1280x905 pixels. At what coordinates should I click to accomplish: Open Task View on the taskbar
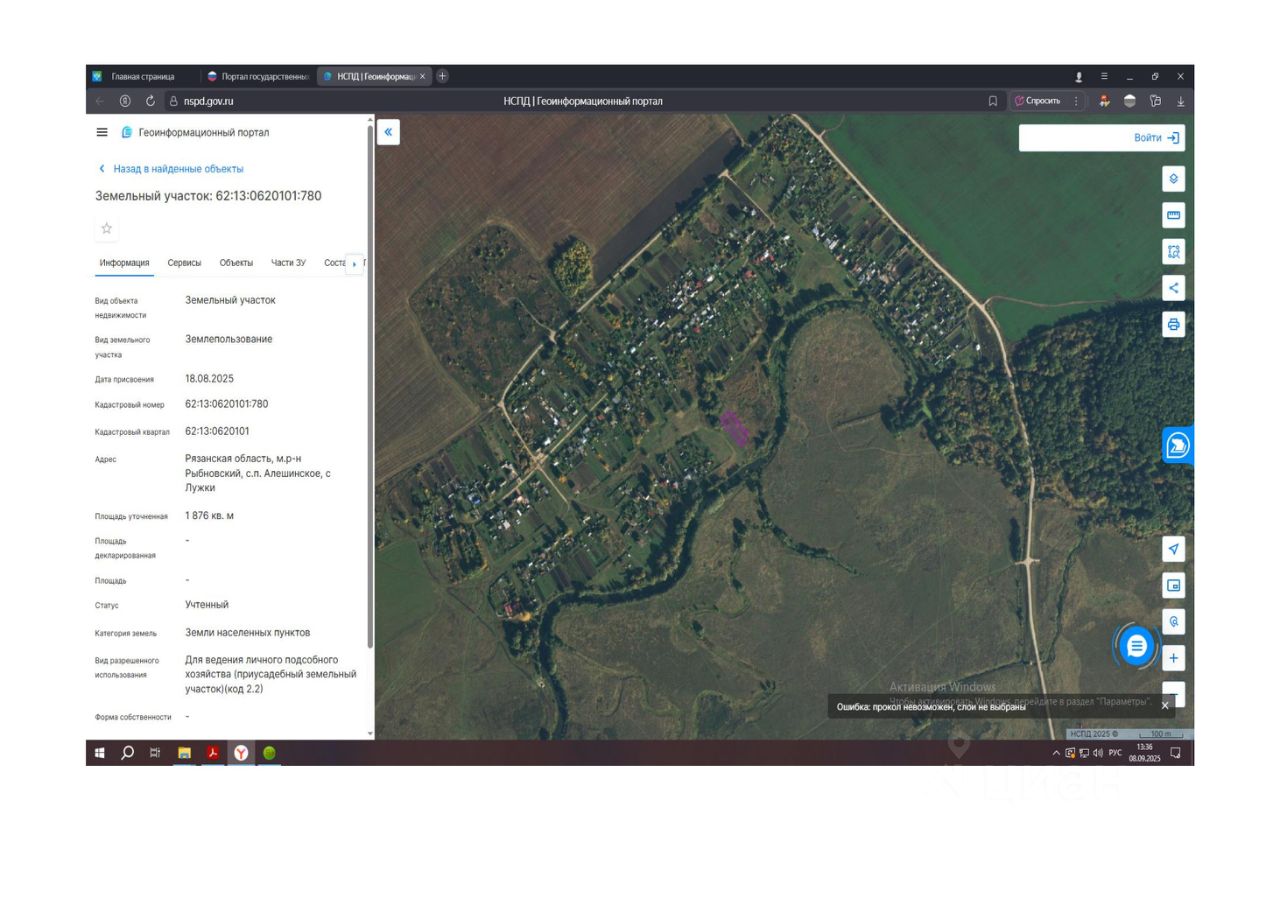point(155,753)
